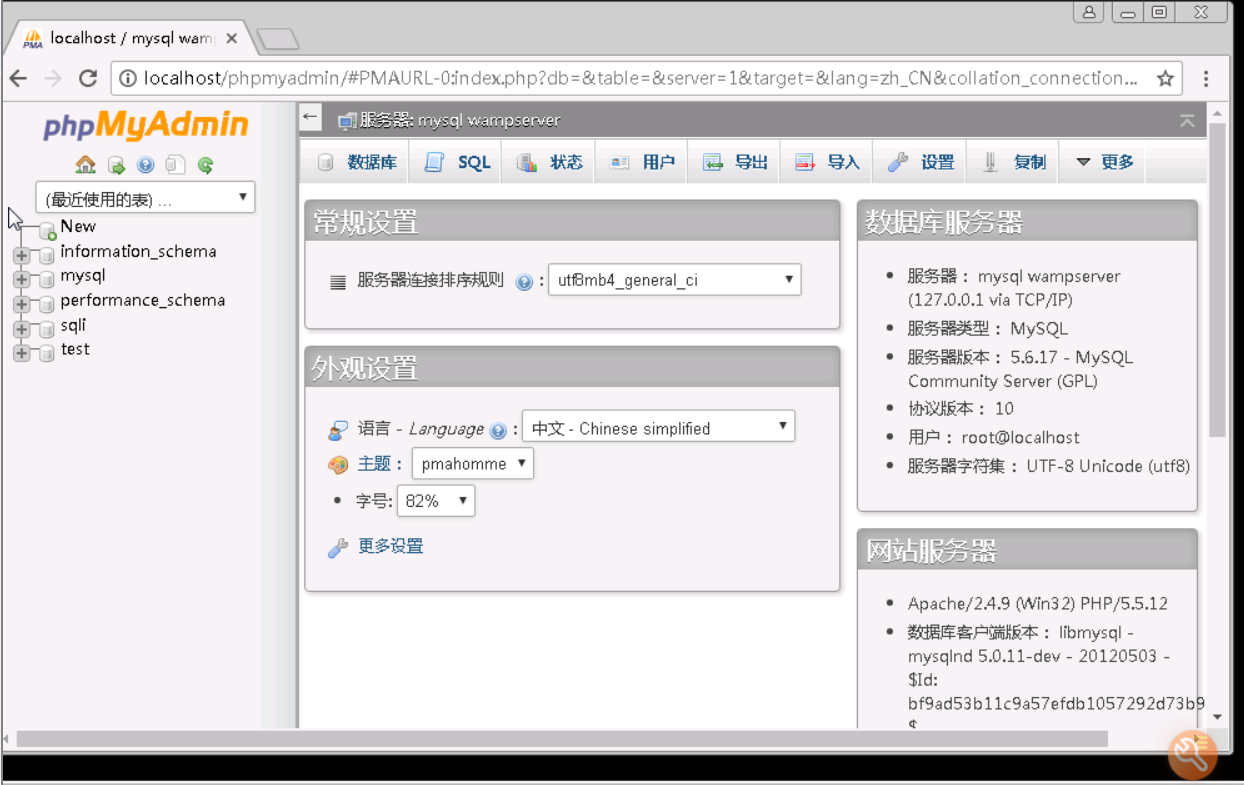Click information_schema database cylinder icon
Image resolution: width=1244 pixels, height=785 pixels.
[x=46, y=255]
